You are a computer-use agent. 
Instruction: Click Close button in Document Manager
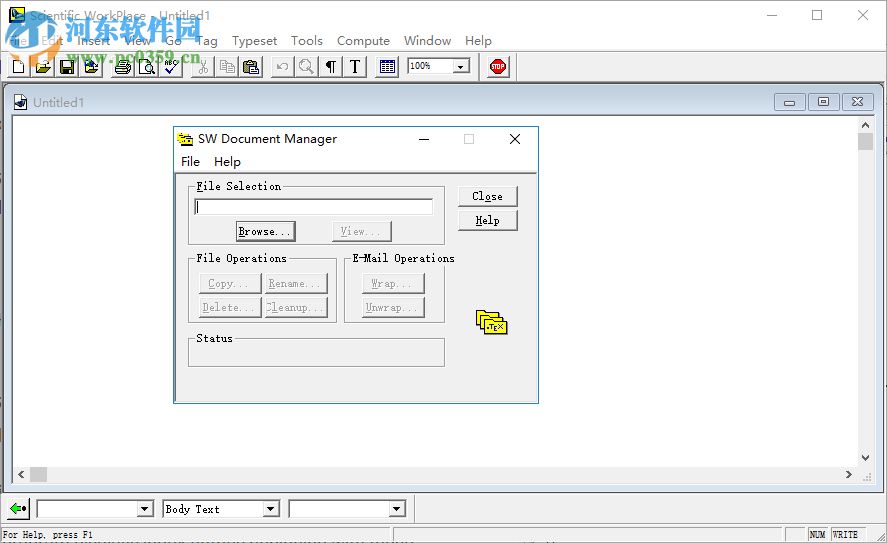[x=487, y=196]
